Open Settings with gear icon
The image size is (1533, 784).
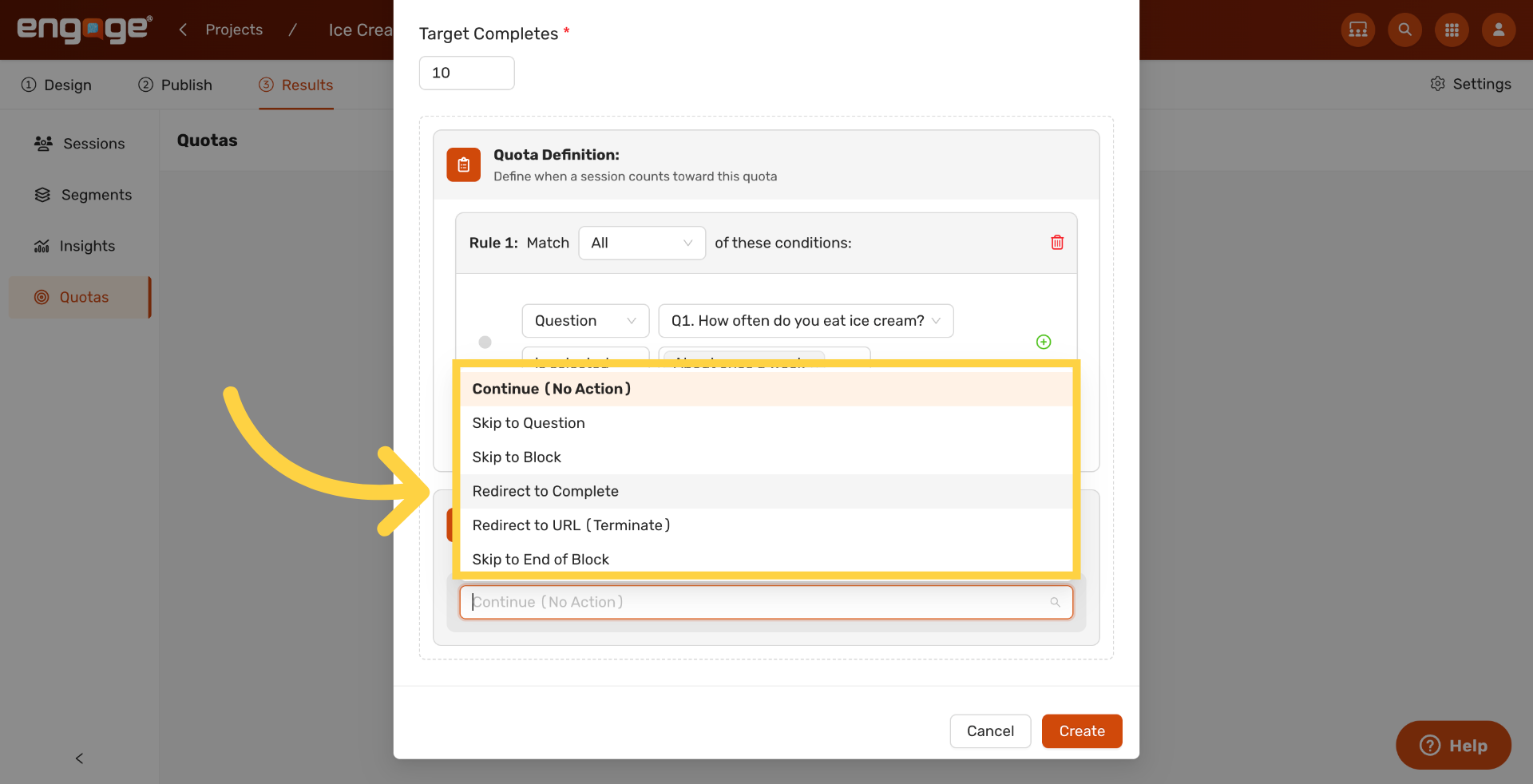1471,84
